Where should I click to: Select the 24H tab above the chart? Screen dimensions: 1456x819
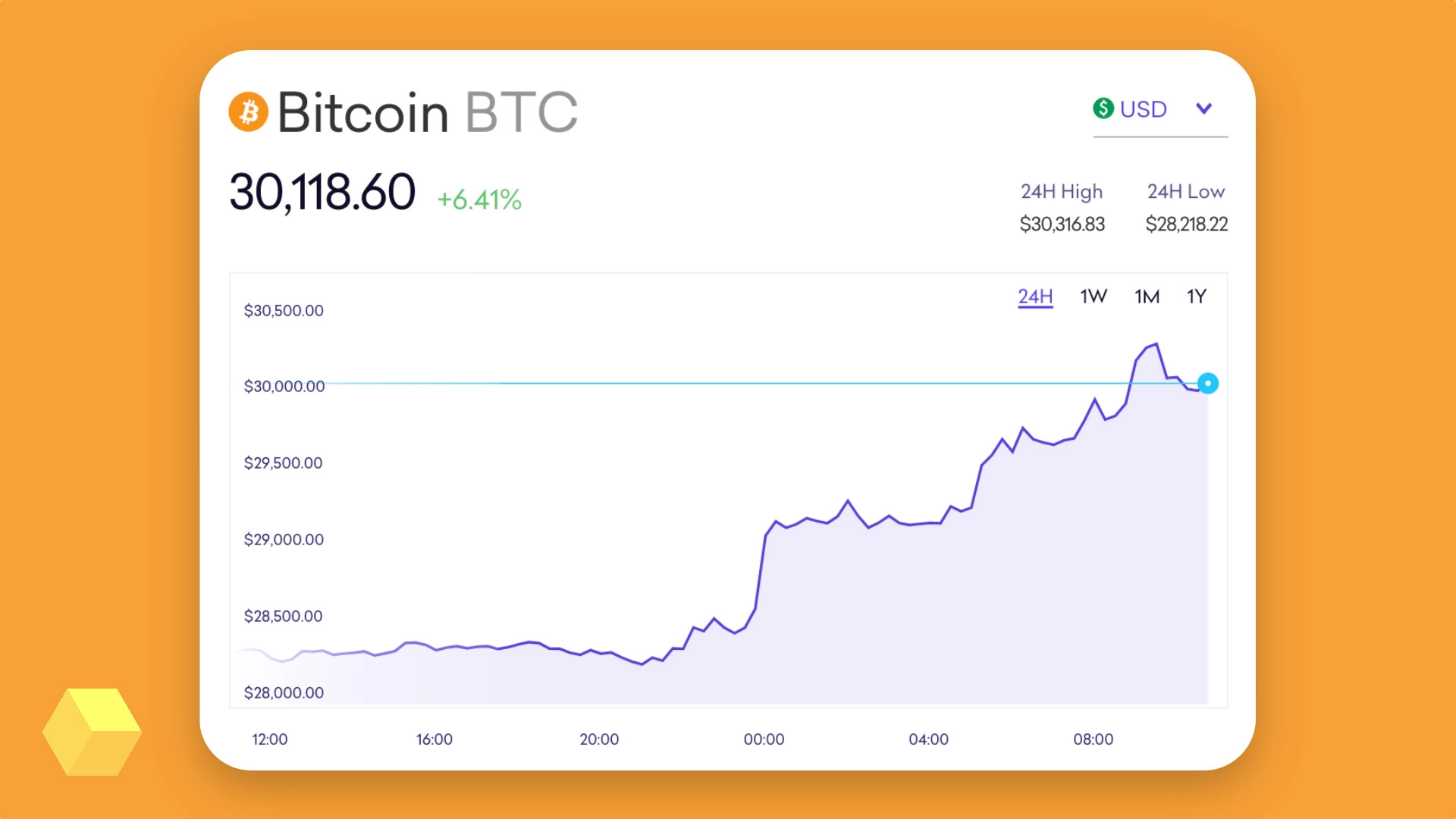[1034, 297]
